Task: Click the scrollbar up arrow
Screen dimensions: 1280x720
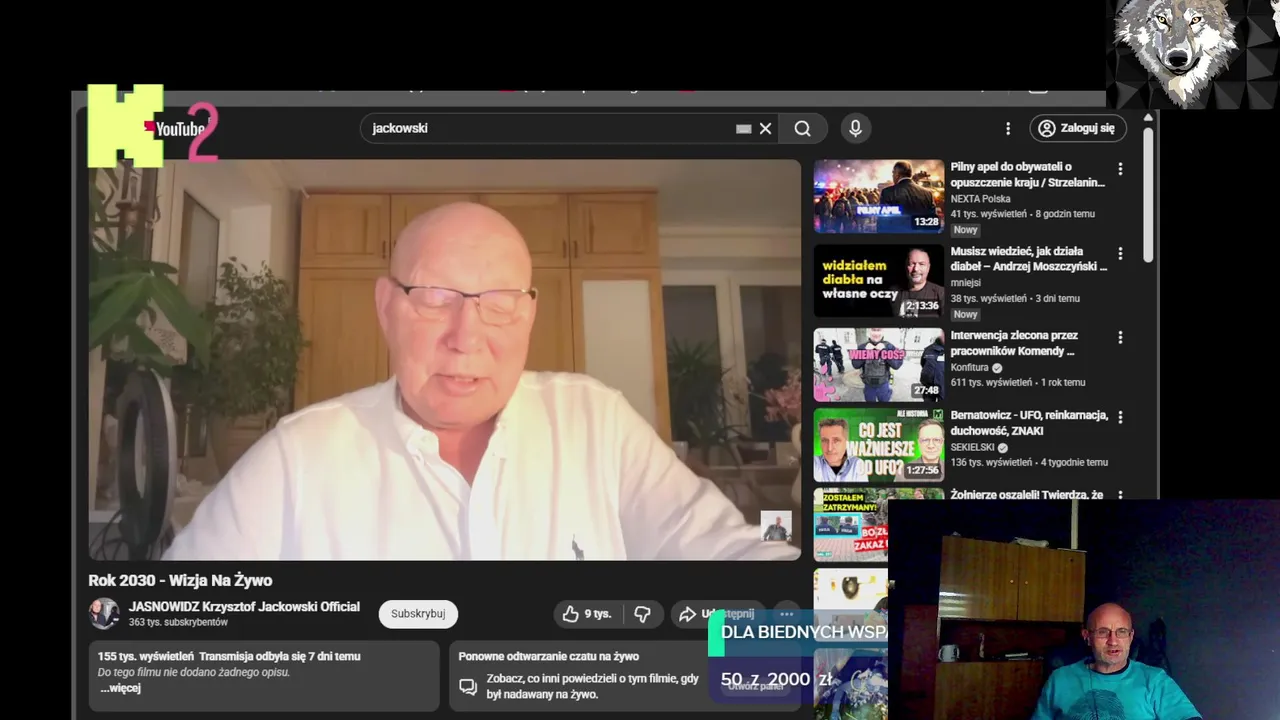Action: click(x=1148, y=118)
